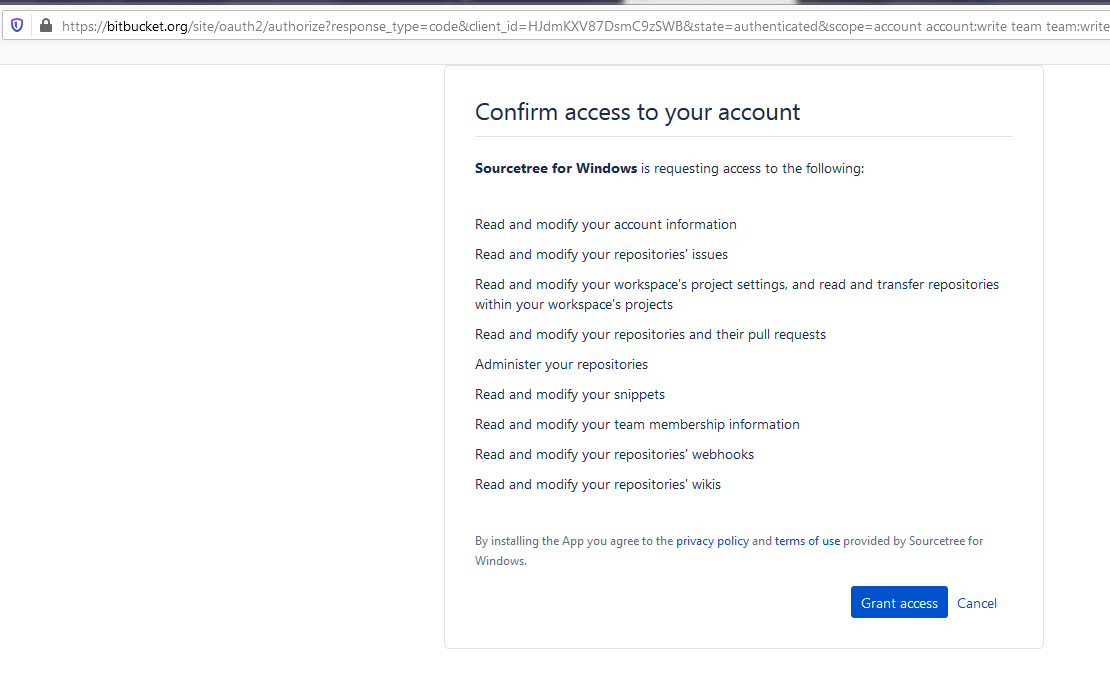Viewport: 1110px width, 679px height.
Task: Select 'Read and modify your account information'
Action: (605, 224)
